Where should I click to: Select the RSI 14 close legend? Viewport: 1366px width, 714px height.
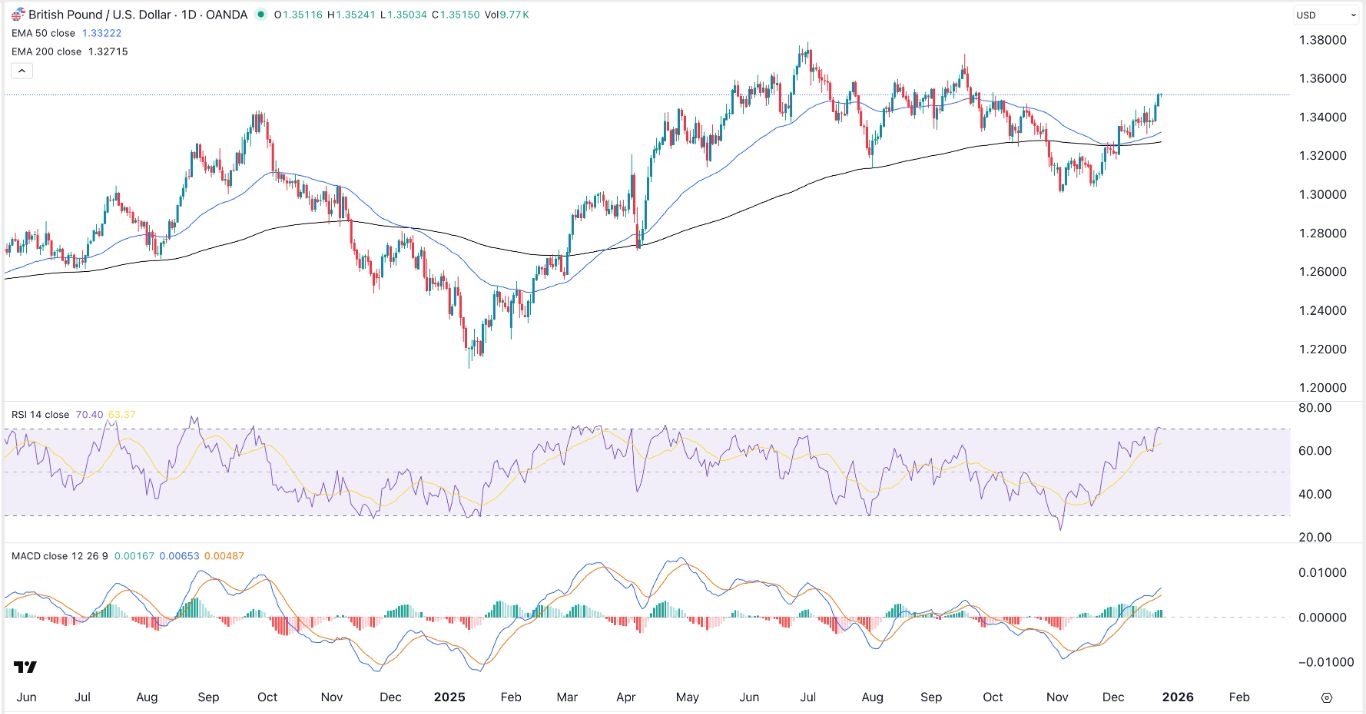click(40, 413)
